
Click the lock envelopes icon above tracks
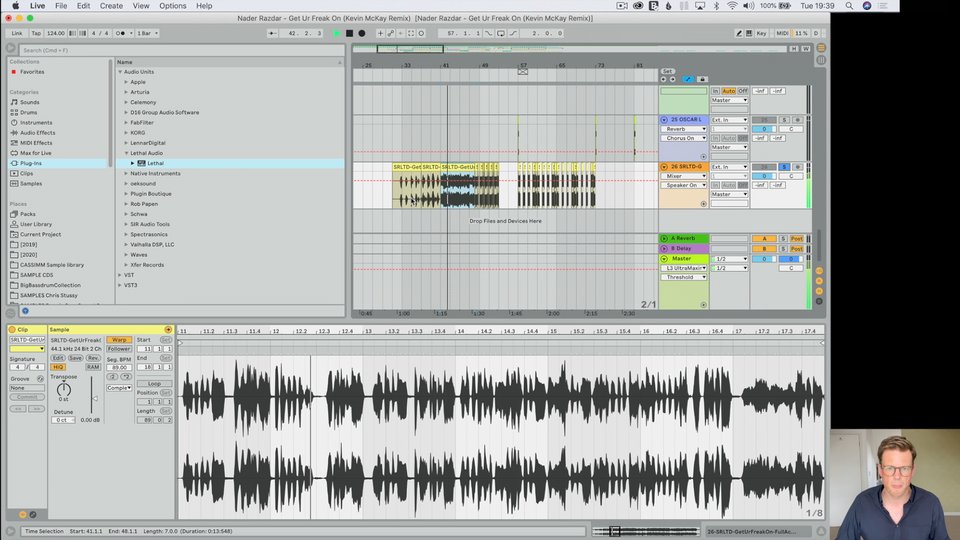click(702, 79)
